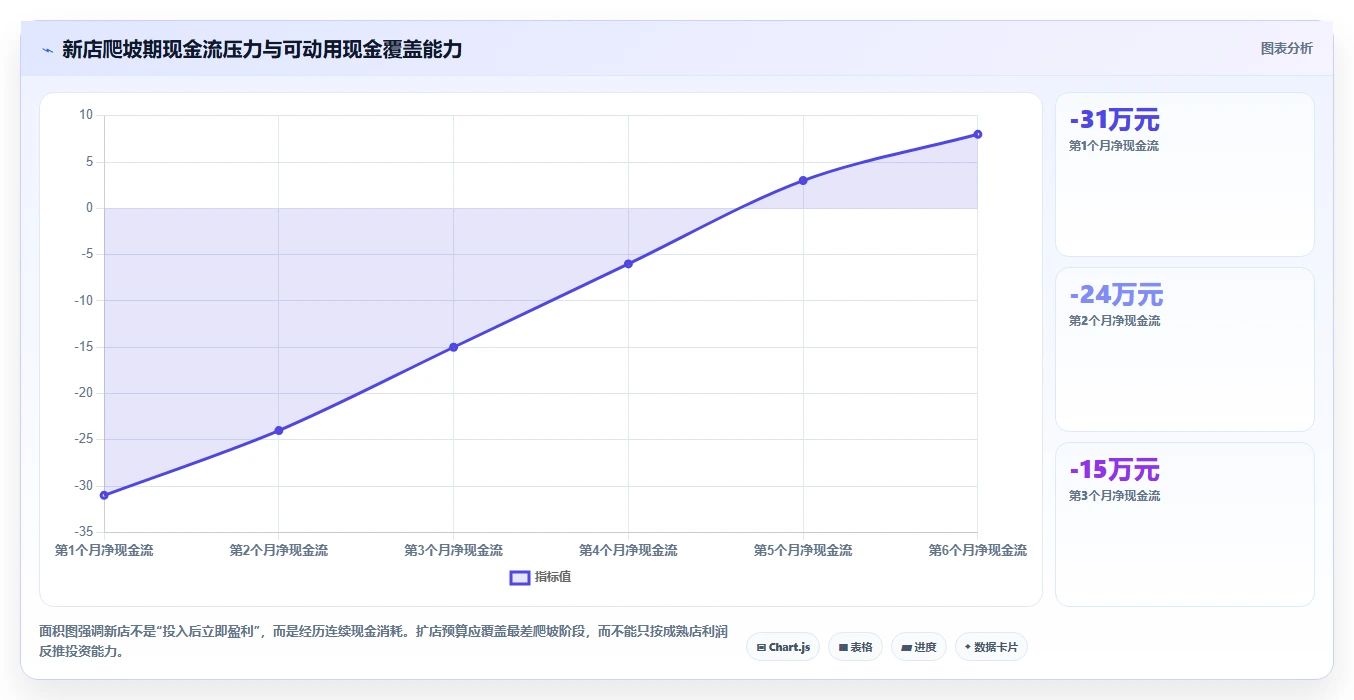Select the 第6个月净现金流 data point at 8
Viewport: 1354px width, 700px height.
point(977,134)
